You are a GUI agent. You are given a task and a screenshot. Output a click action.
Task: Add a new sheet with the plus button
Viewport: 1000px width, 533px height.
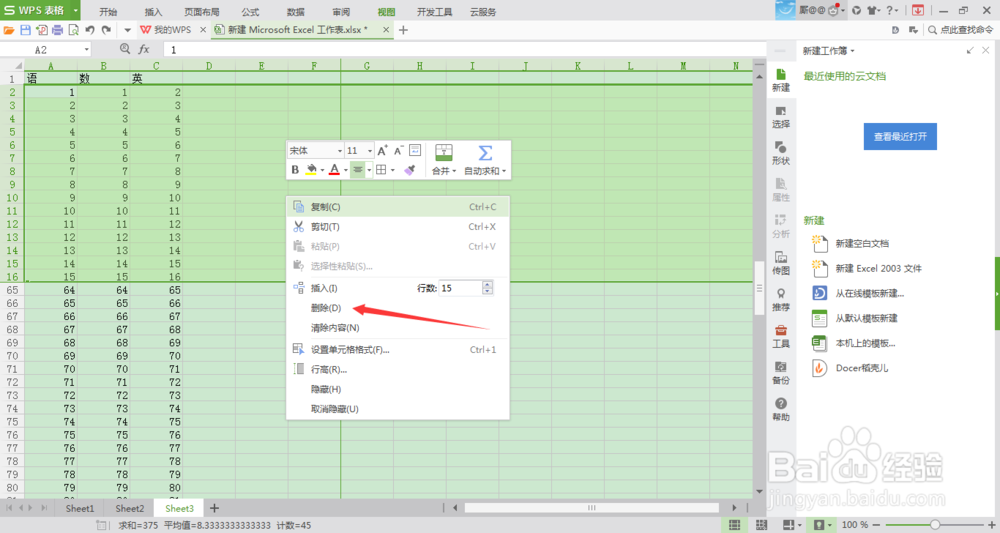[x=214, y=508]
